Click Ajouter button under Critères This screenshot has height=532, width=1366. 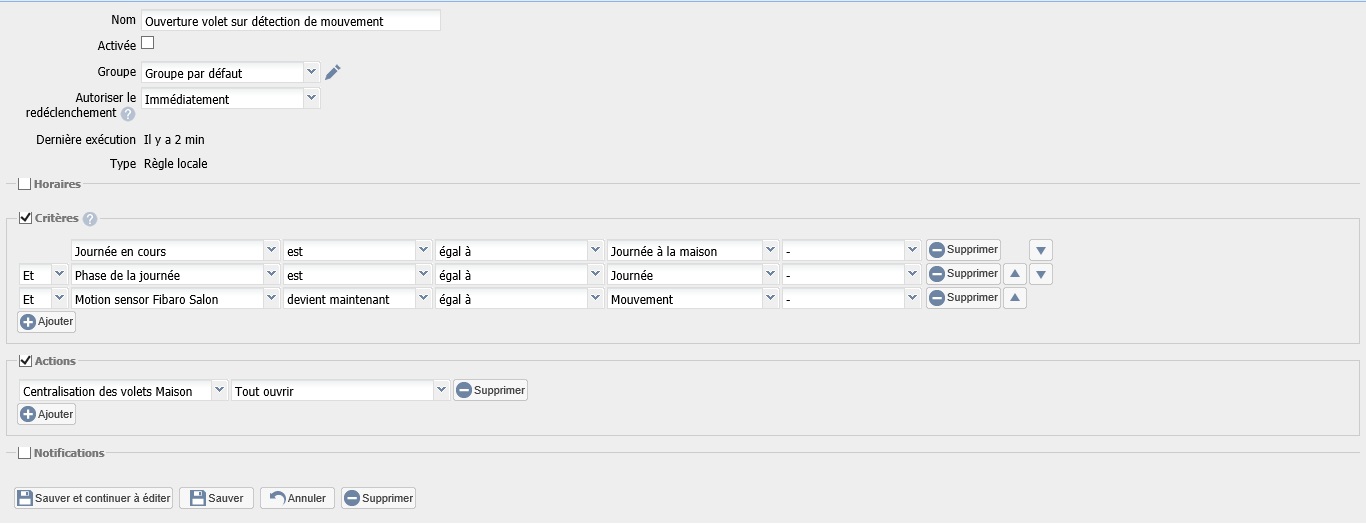coord(47,322)
